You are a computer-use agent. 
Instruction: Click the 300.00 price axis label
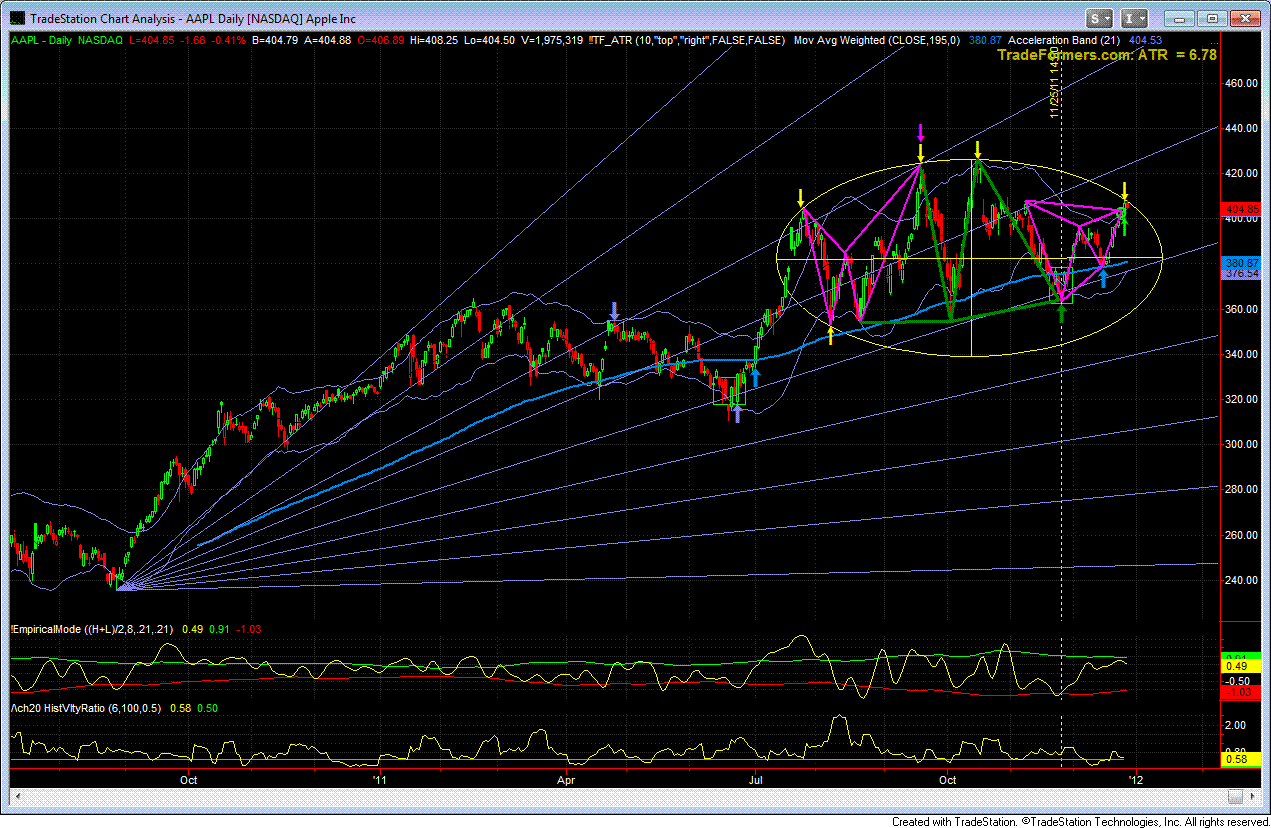(x=1241, y=444)
